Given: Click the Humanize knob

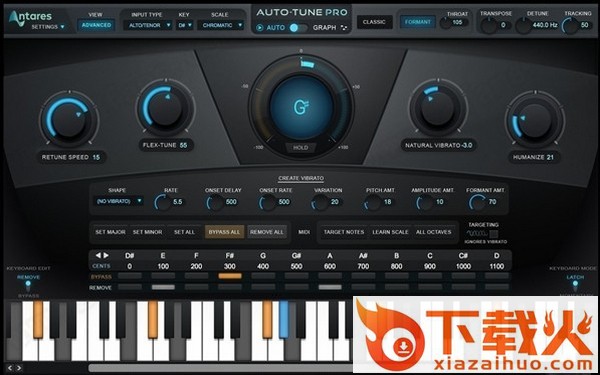Looking at the screenshot, I should [535, 120].
